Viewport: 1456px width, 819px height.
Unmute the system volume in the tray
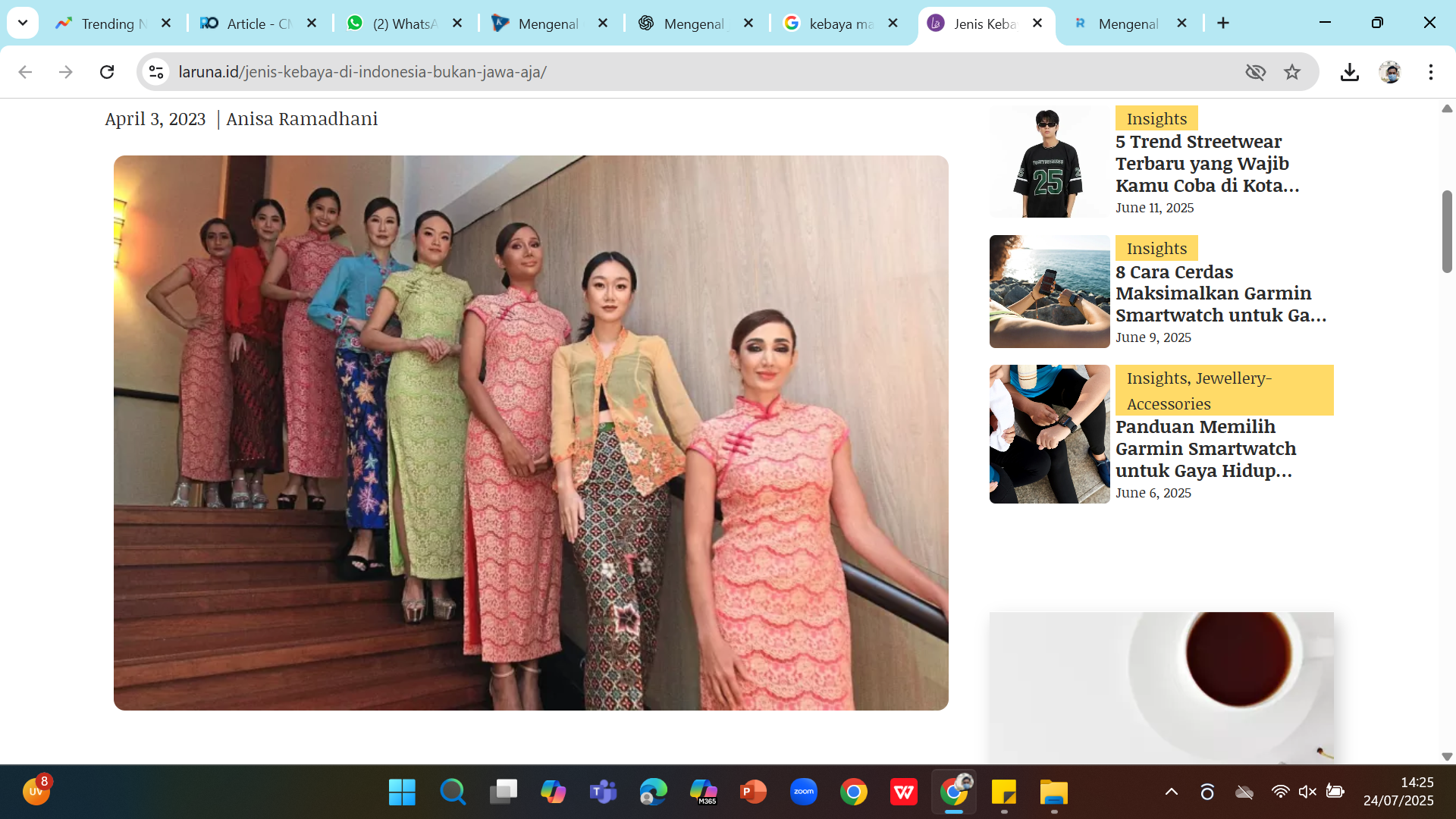(x=1307, y=792)
